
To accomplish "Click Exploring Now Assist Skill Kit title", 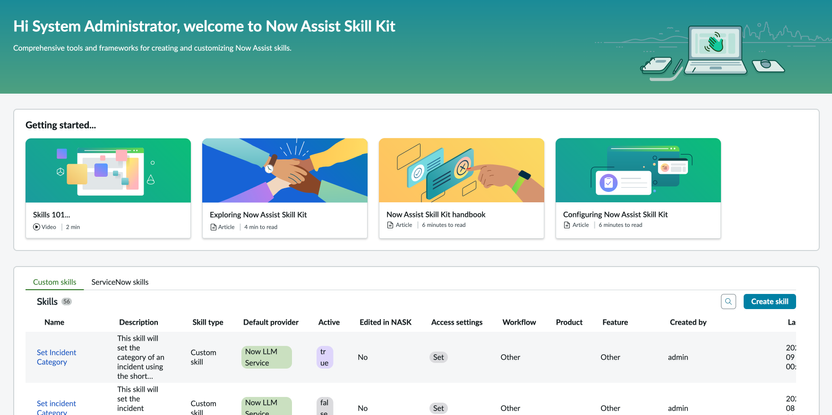I will coord(258,215).
